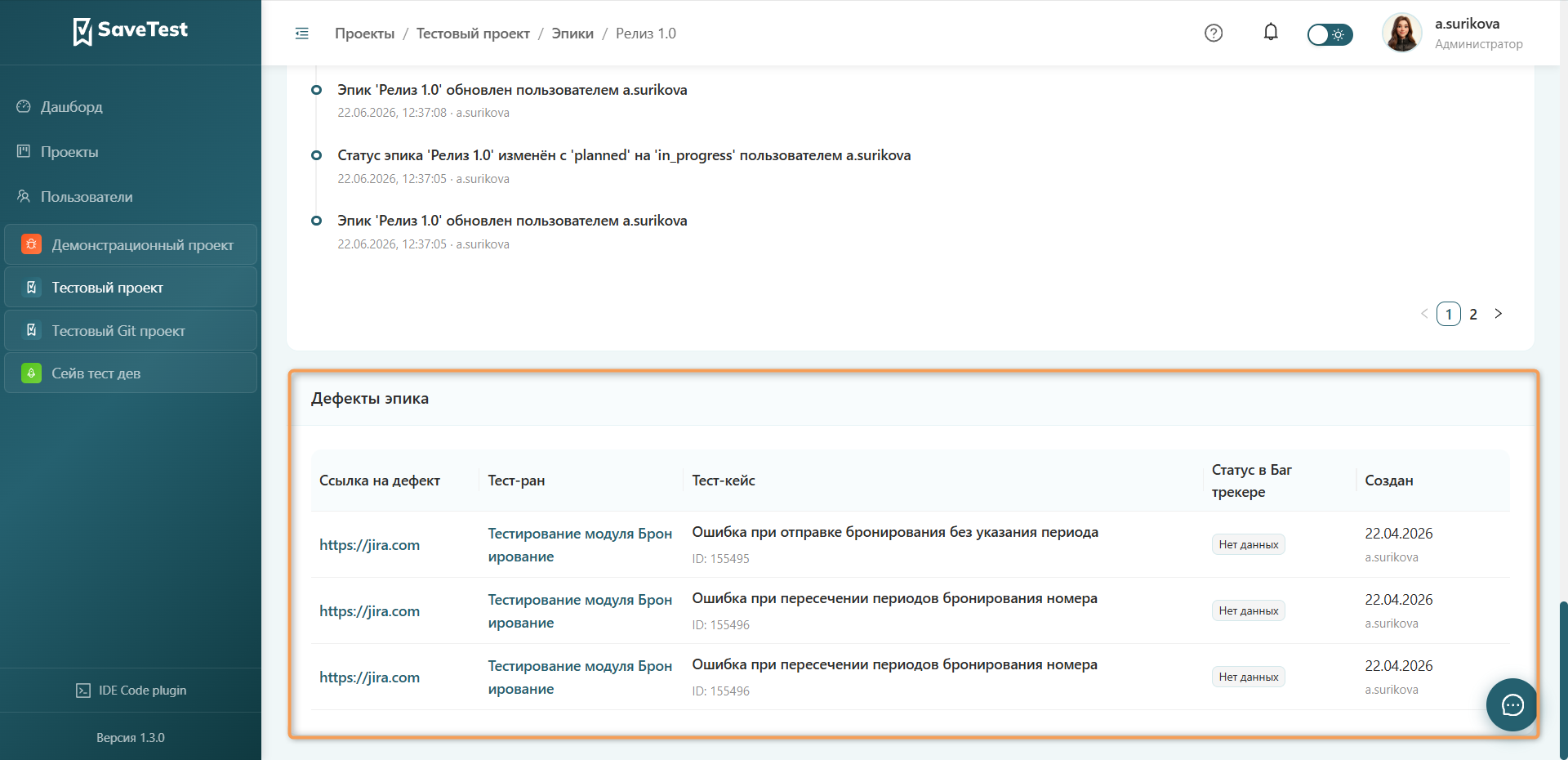Image resolution: width=1568 pixels, height=760 pixels.
Task: Click green Сейв тест дев icon
Action: click(x=31, y=373)
